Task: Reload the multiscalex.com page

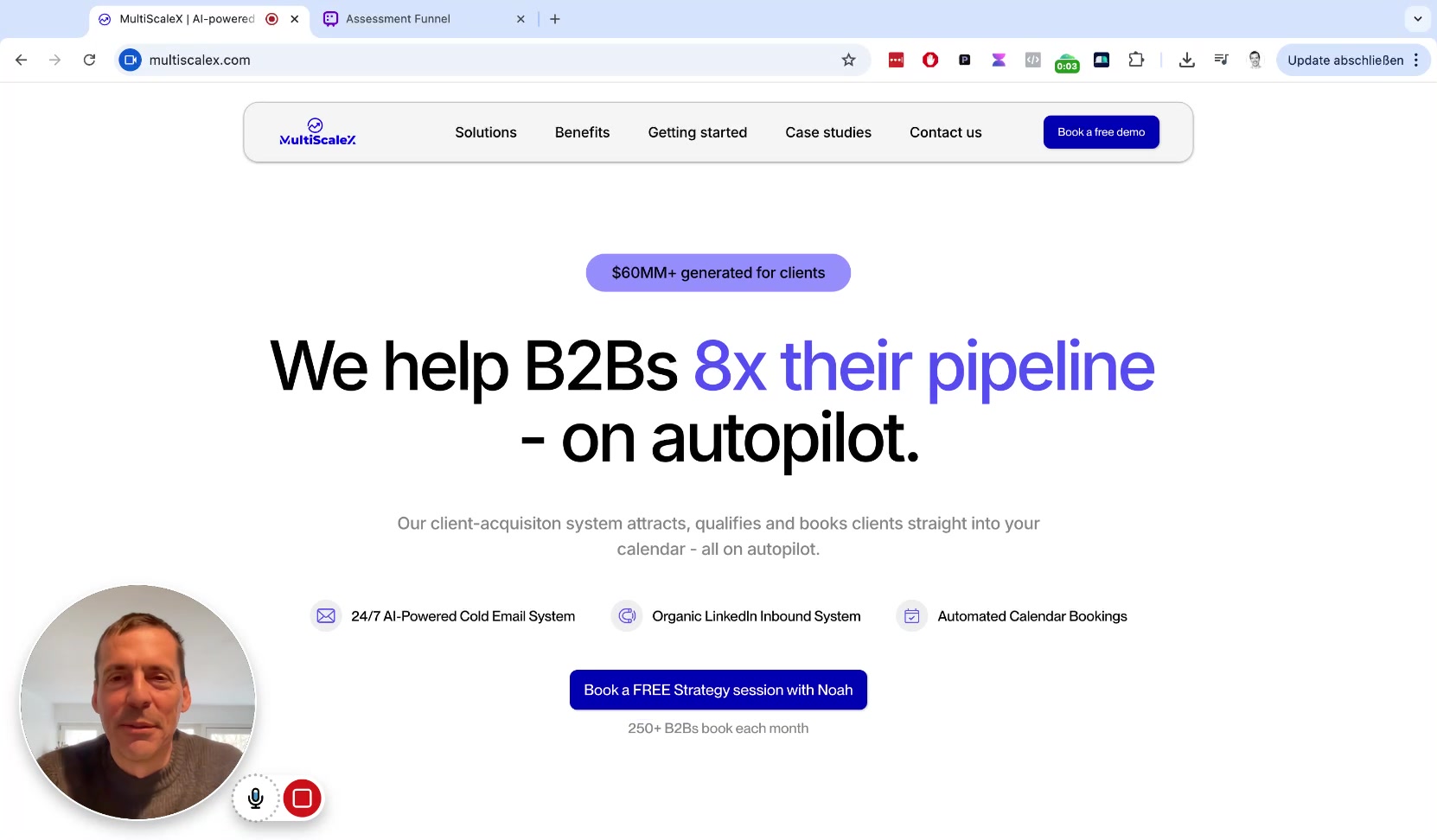Action: coord(89,60)
